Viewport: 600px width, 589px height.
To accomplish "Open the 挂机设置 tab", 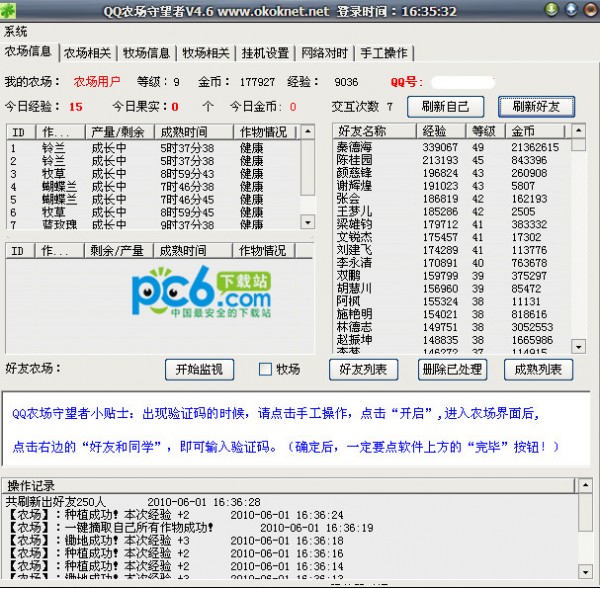I will [x=265, y=53].
